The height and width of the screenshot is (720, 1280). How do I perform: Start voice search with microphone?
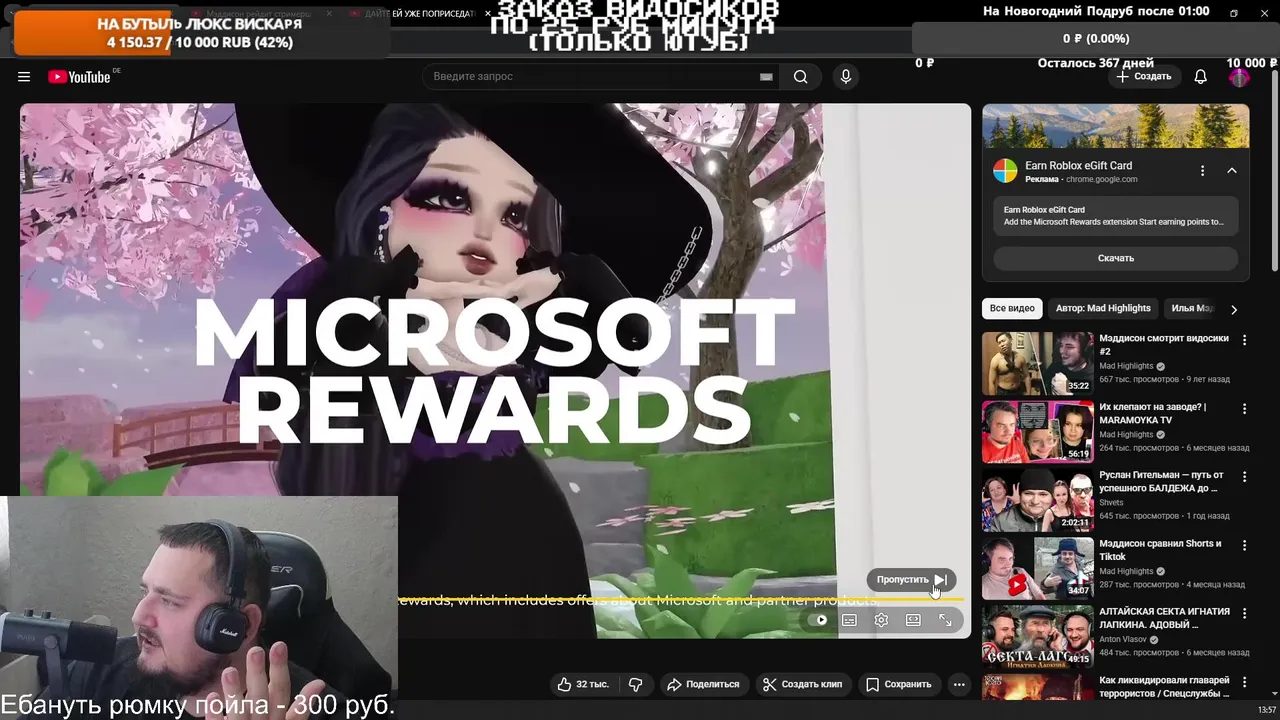click(x=846, y=77)
